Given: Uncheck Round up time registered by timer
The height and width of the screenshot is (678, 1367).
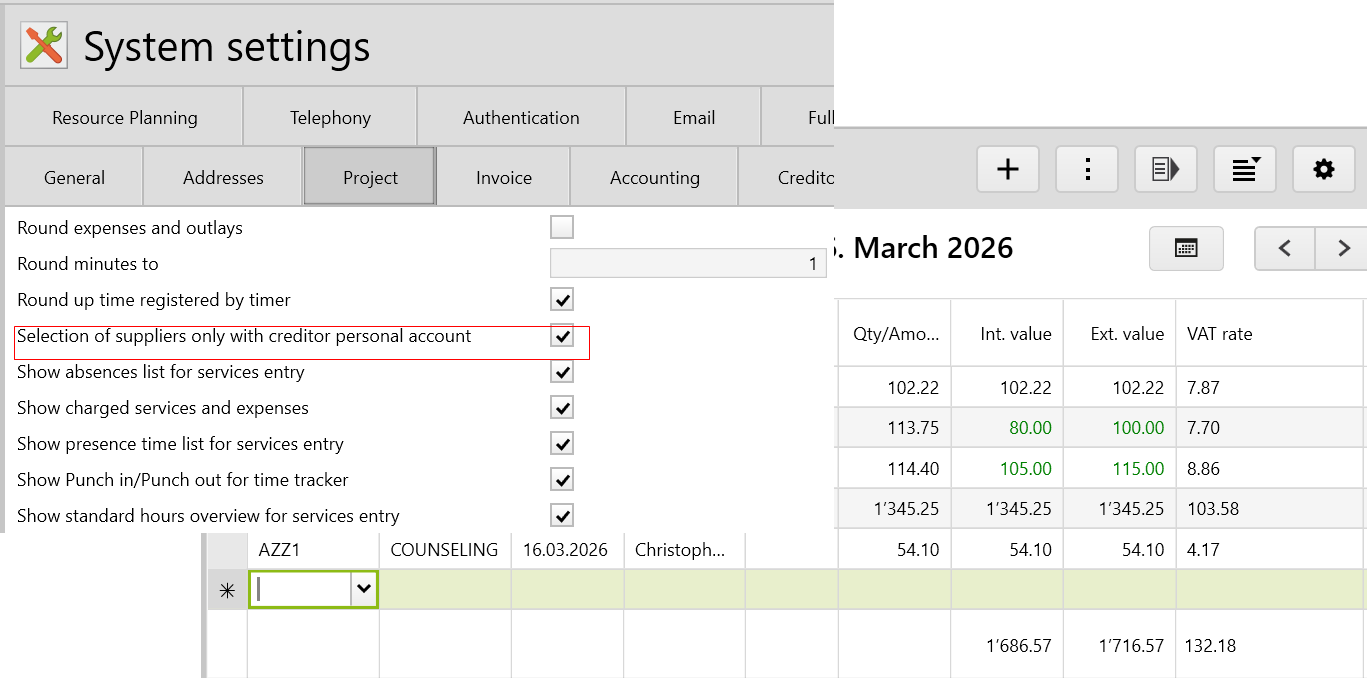Looking at the screenshot, I should pos(562,300).
